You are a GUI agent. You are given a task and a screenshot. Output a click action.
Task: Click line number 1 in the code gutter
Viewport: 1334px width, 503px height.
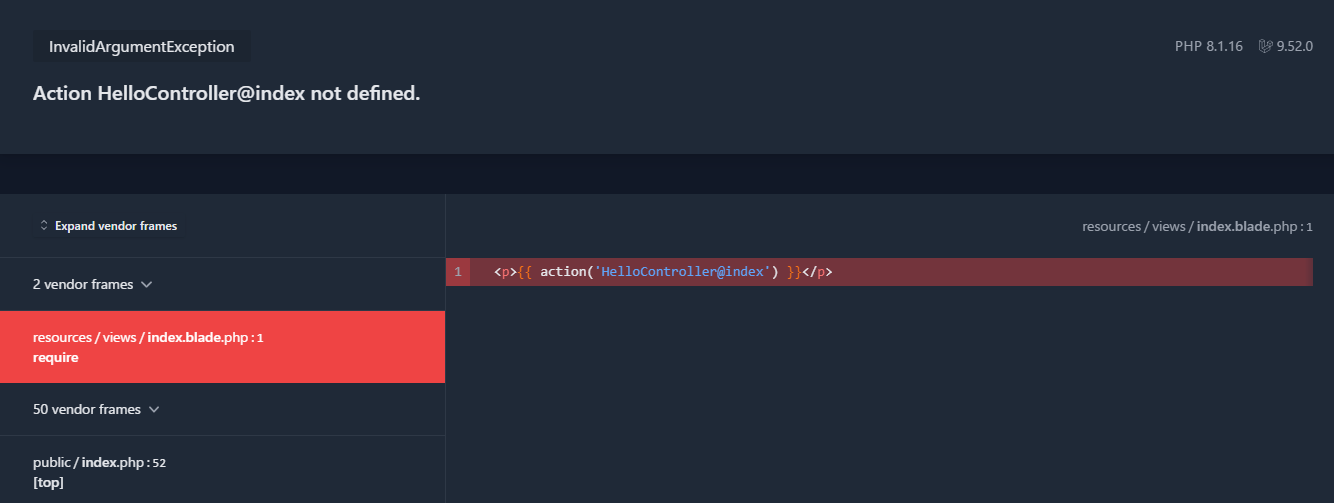coord(458,272)
